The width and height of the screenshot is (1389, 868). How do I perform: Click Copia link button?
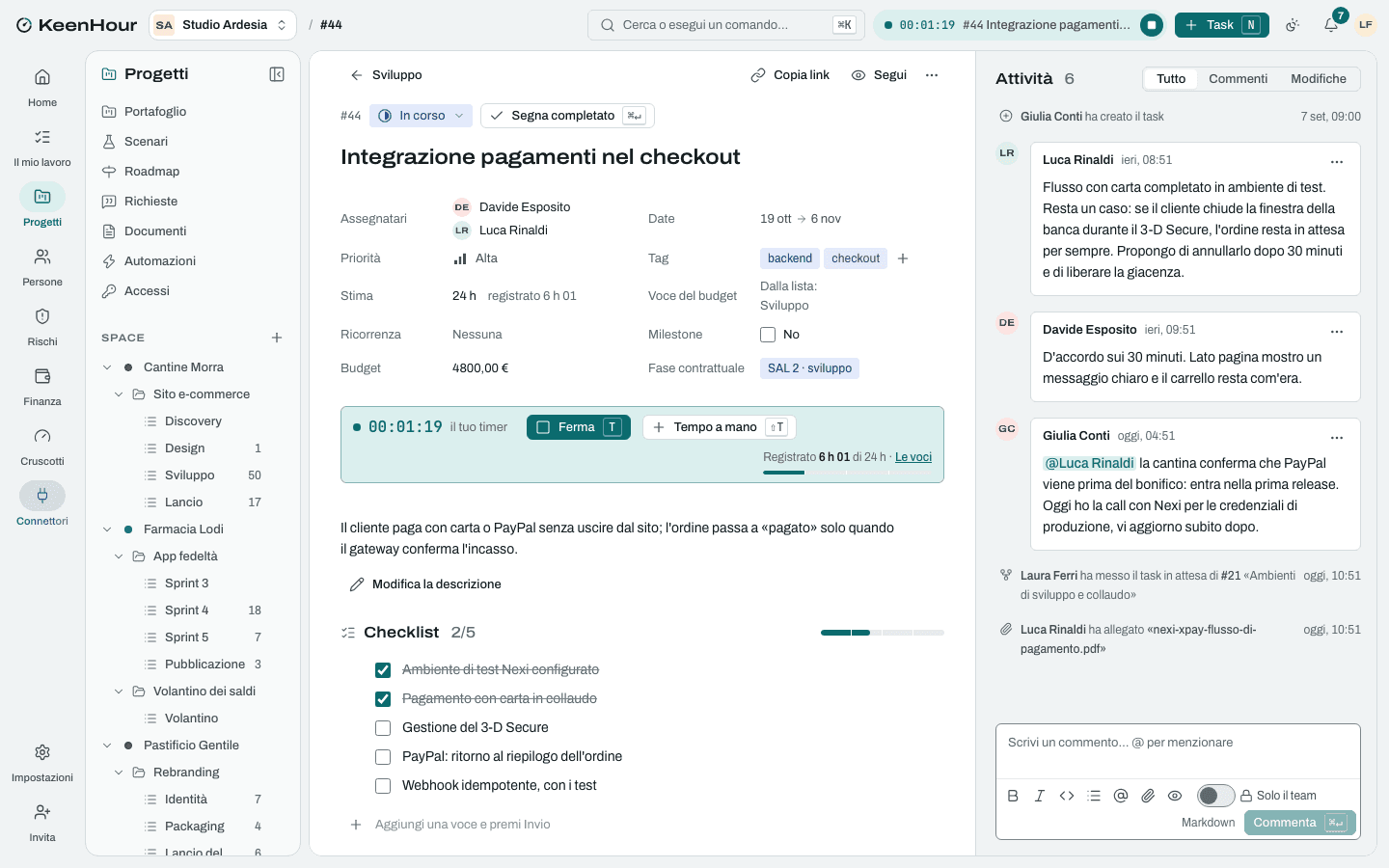(x=790, y=75)
